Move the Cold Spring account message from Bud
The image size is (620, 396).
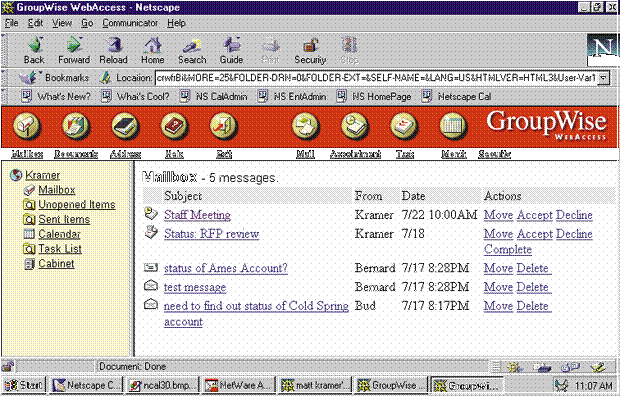pos(498,306)
